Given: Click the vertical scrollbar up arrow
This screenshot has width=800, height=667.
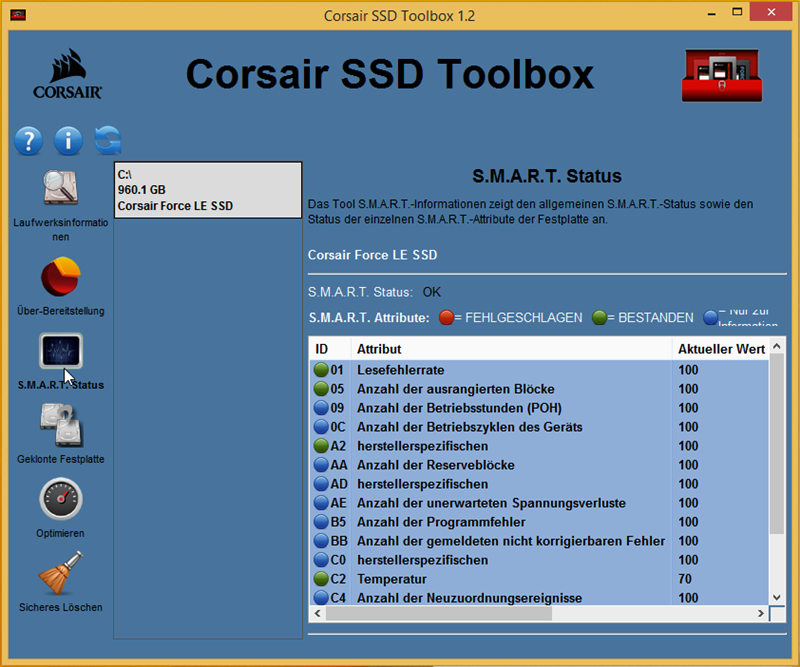Looking at the screenshot, I should [777, 346].
